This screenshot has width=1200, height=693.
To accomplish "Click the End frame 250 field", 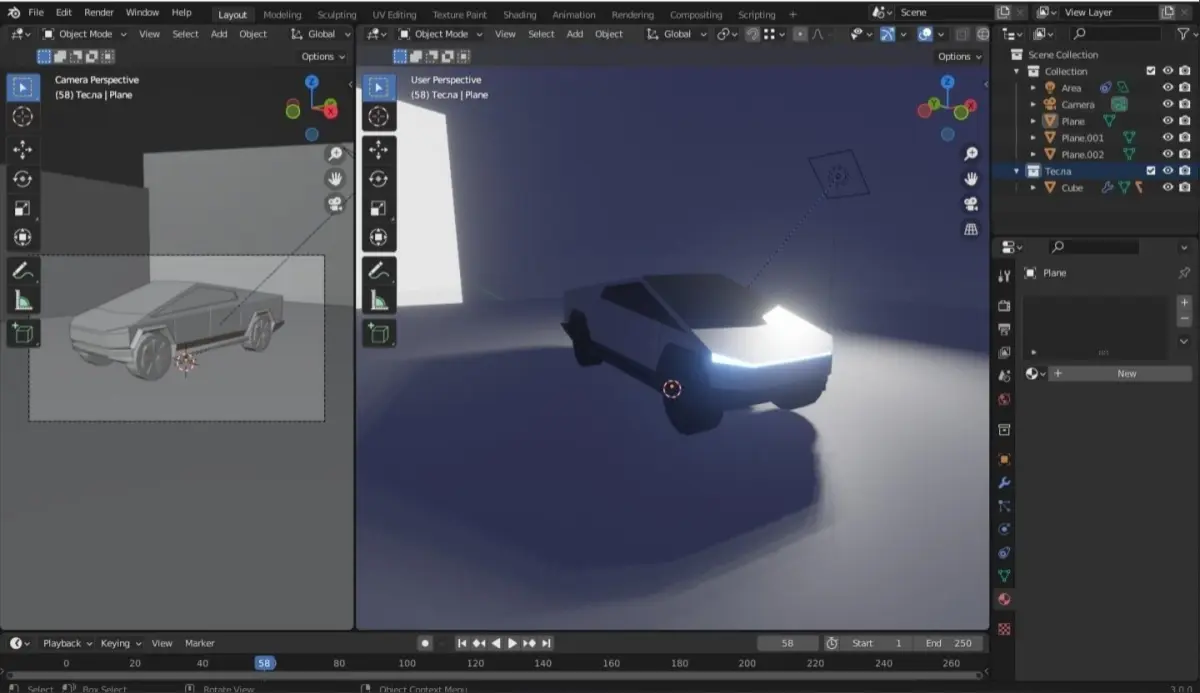I will coord(948,643).
